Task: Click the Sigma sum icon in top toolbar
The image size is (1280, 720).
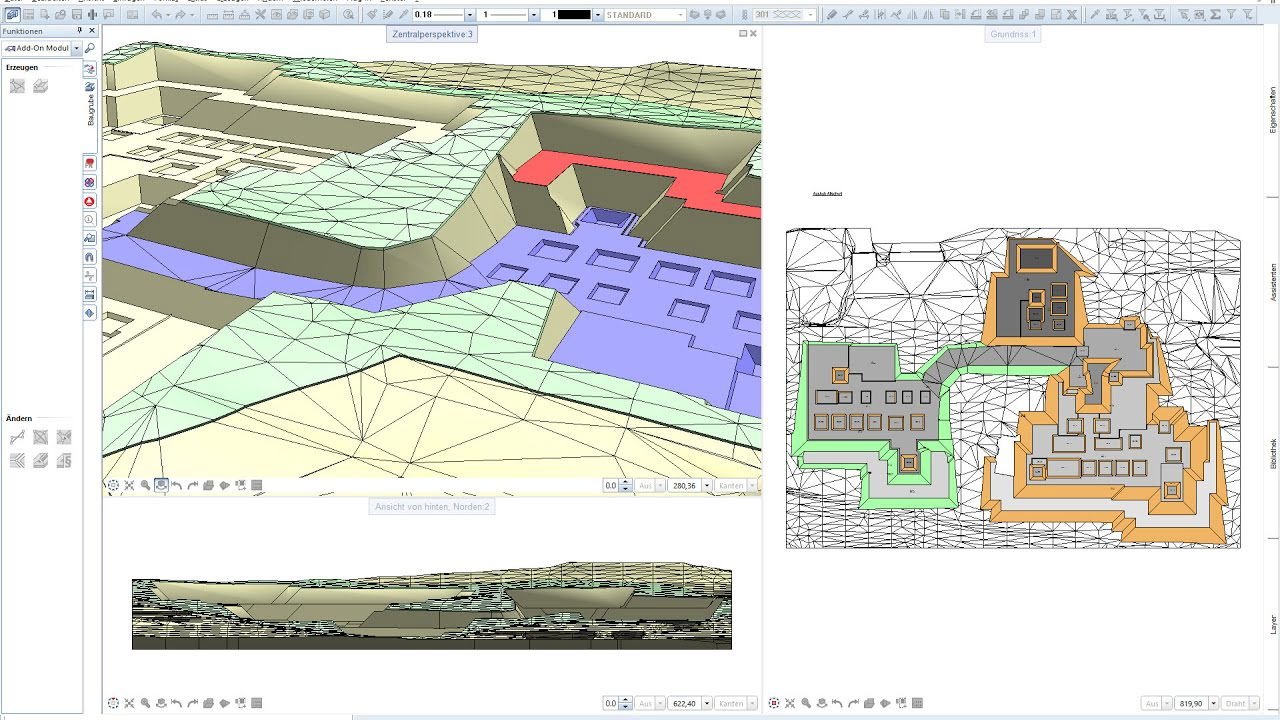Action: 1216,15
